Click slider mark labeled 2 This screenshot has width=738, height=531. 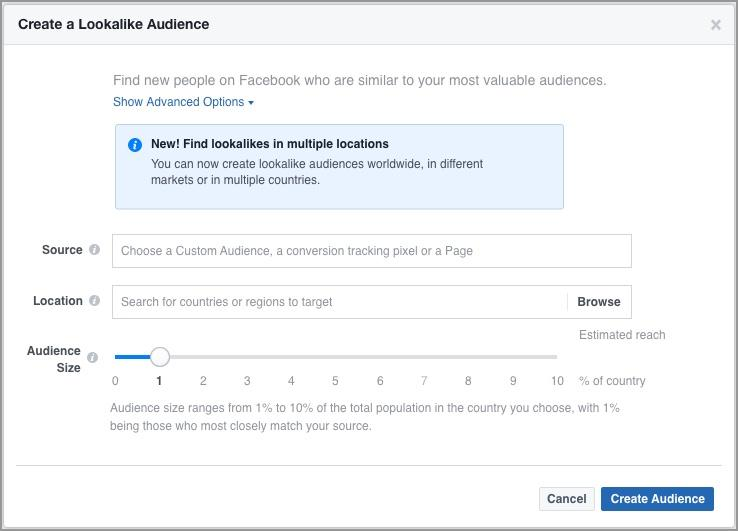pyautogui.click(x=203, y=380)
